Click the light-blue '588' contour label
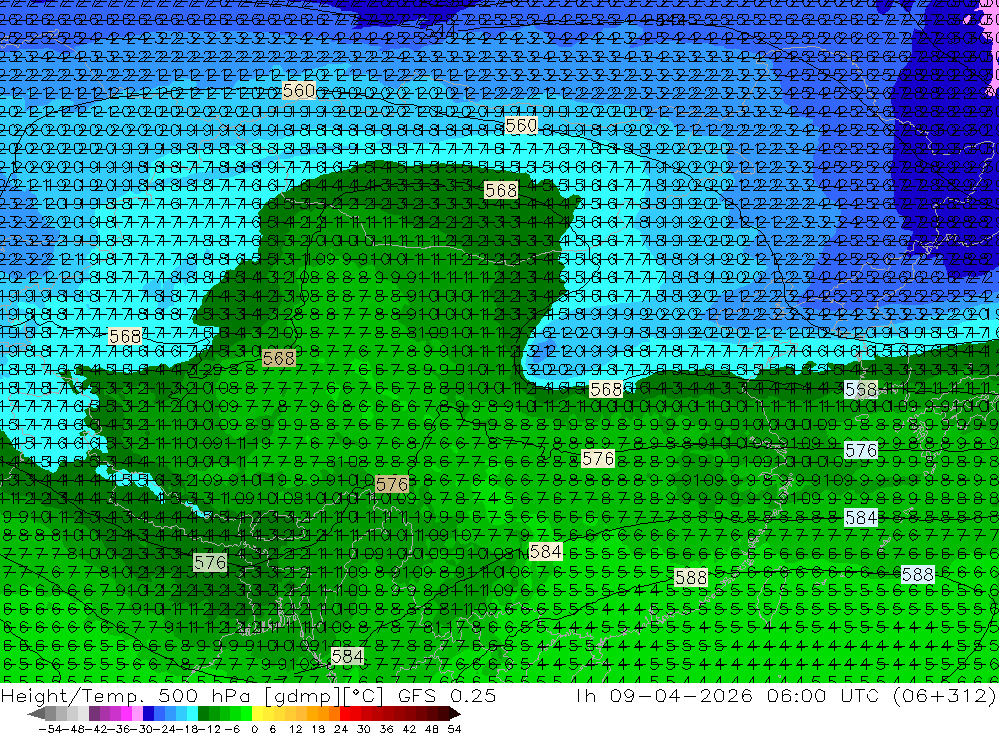This screenshot has height=733, width=1000. (x=918, y=574)
